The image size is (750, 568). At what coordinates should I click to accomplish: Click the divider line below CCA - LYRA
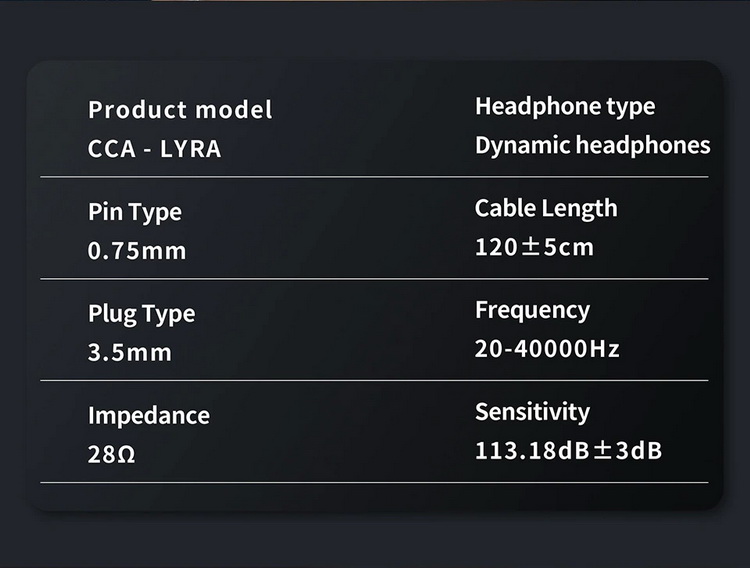tap(374, 177)
